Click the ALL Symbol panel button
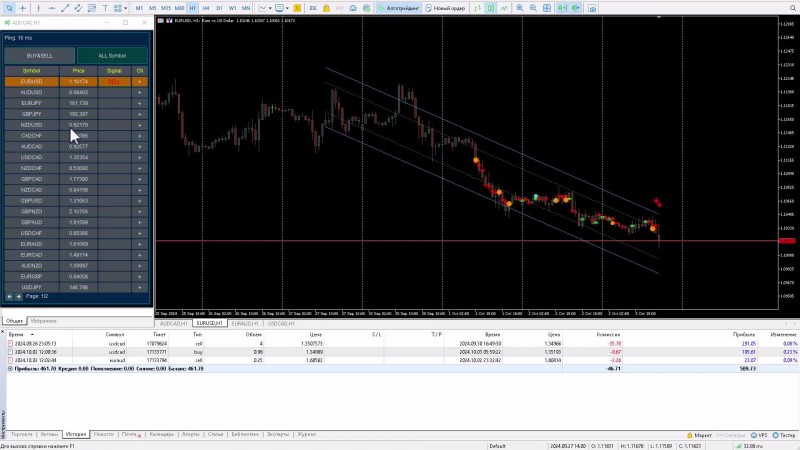800x450 pixels. pyautogui.click(x=112, y=56)
